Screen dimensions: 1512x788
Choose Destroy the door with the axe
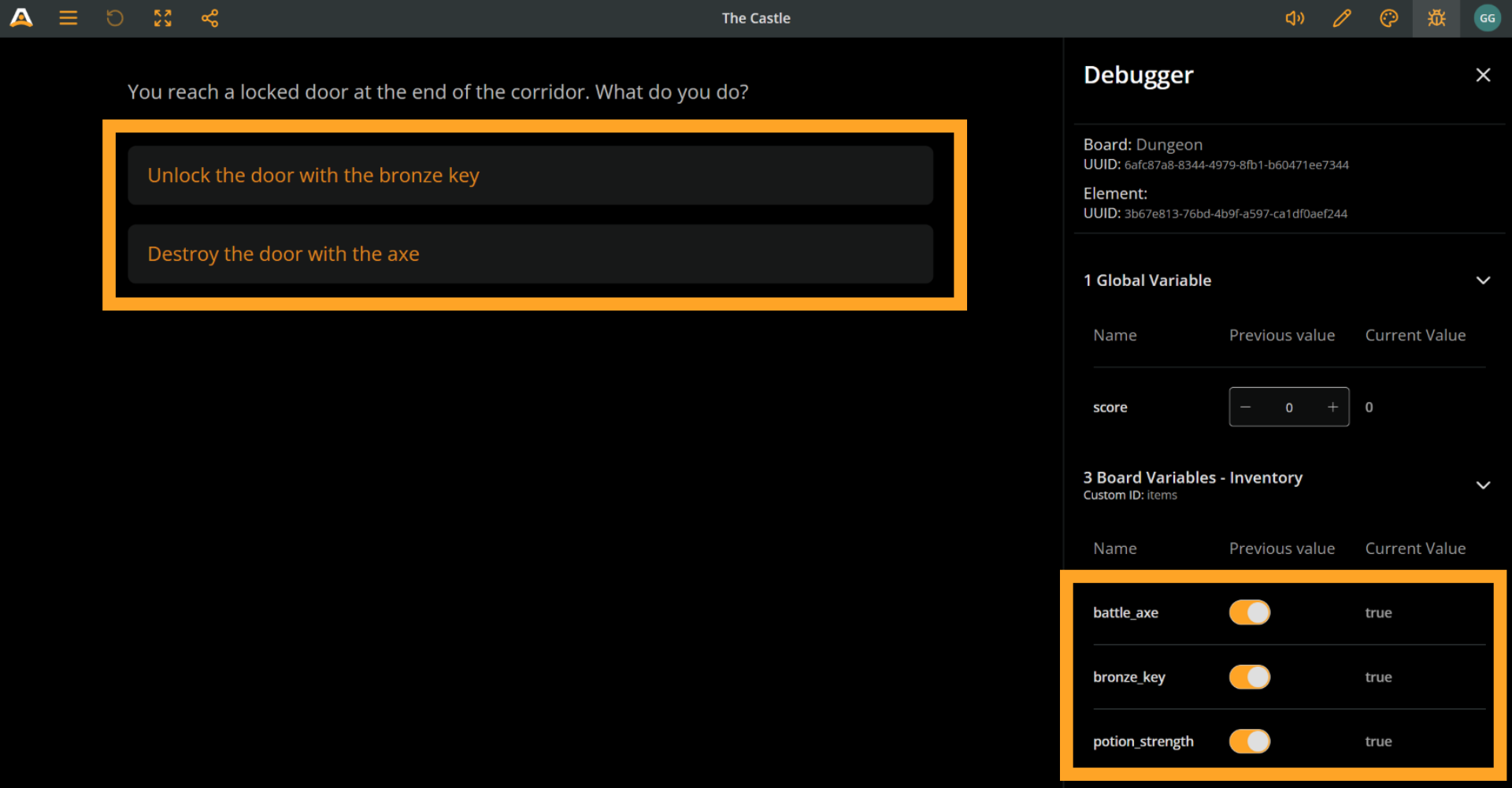[530, 254]
